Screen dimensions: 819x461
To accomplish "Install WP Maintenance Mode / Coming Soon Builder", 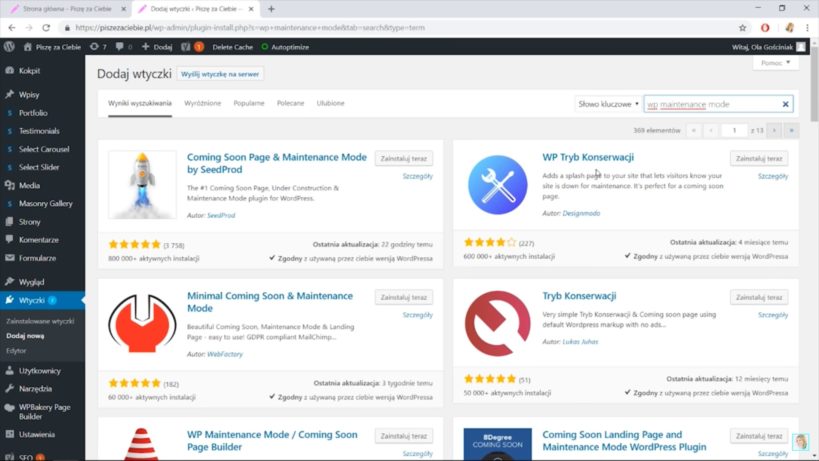I will tap(404, 436).
